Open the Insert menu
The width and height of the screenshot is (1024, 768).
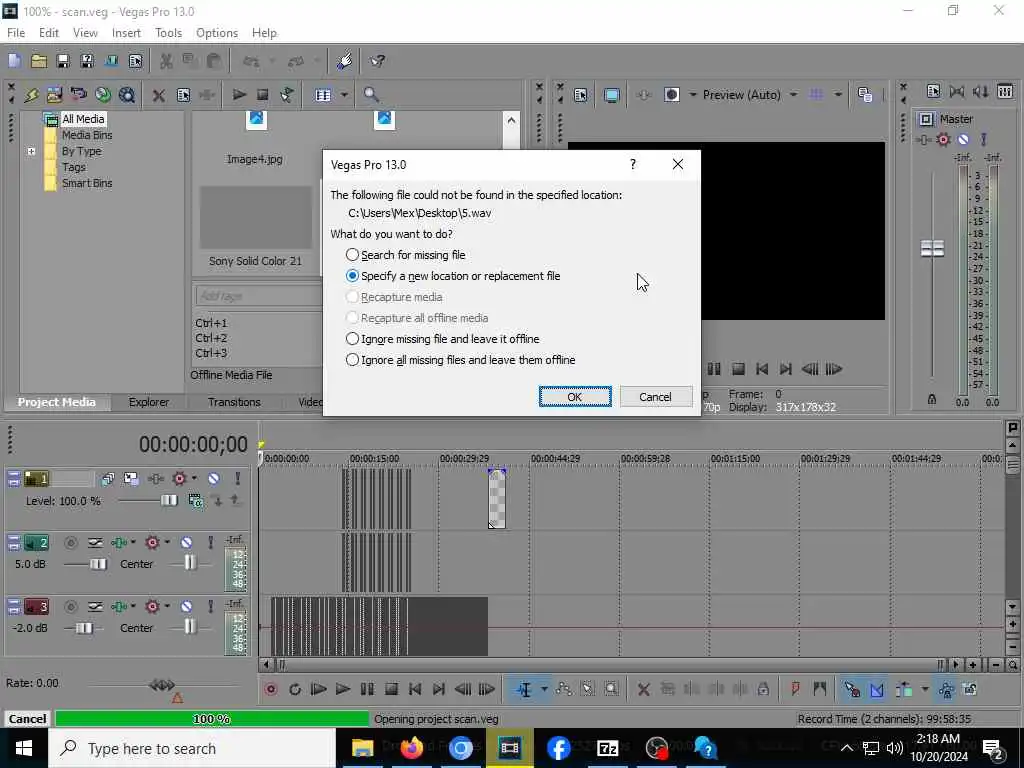point(126,33)
